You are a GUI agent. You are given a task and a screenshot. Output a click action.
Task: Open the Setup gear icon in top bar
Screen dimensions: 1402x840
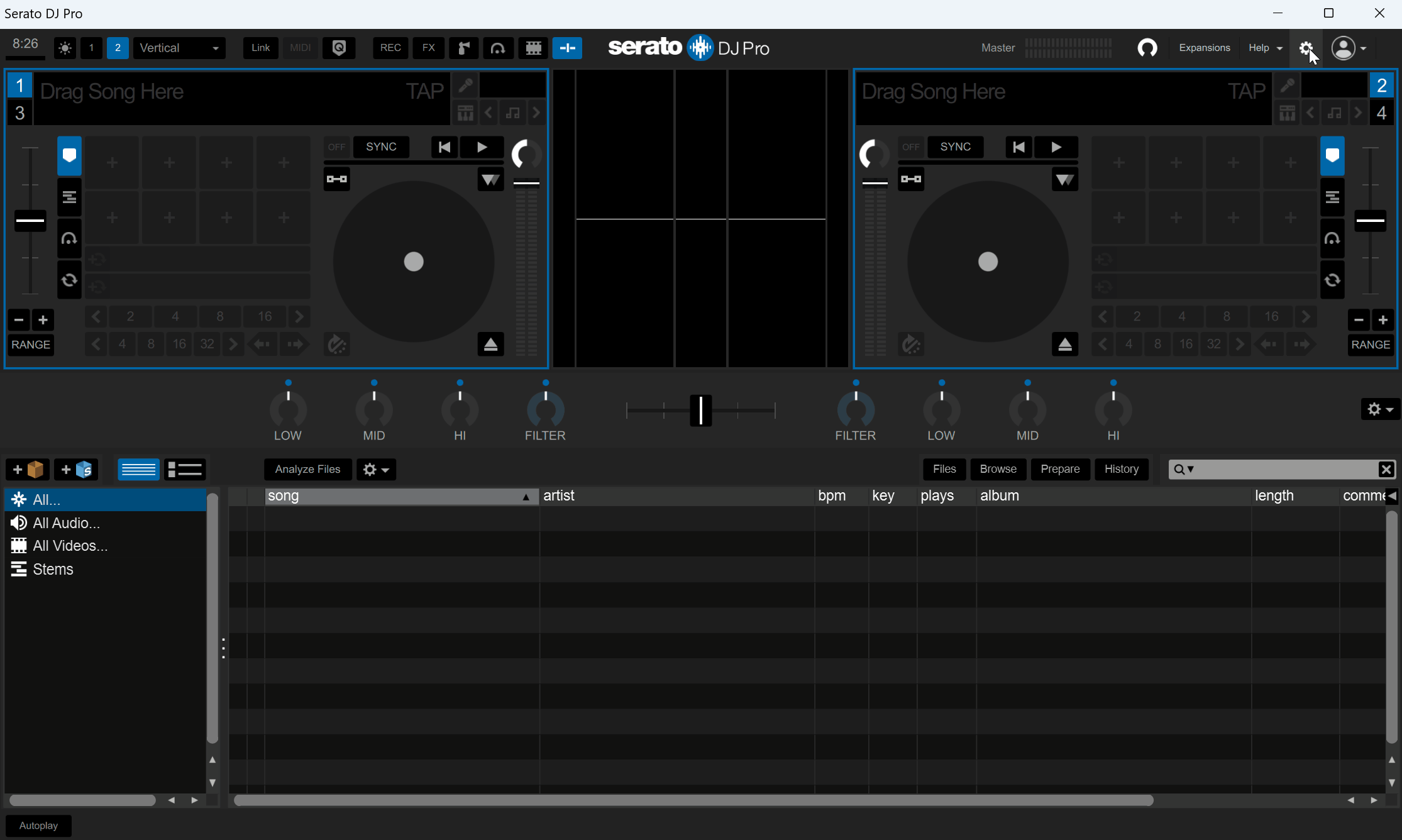tap(1306, 48)
